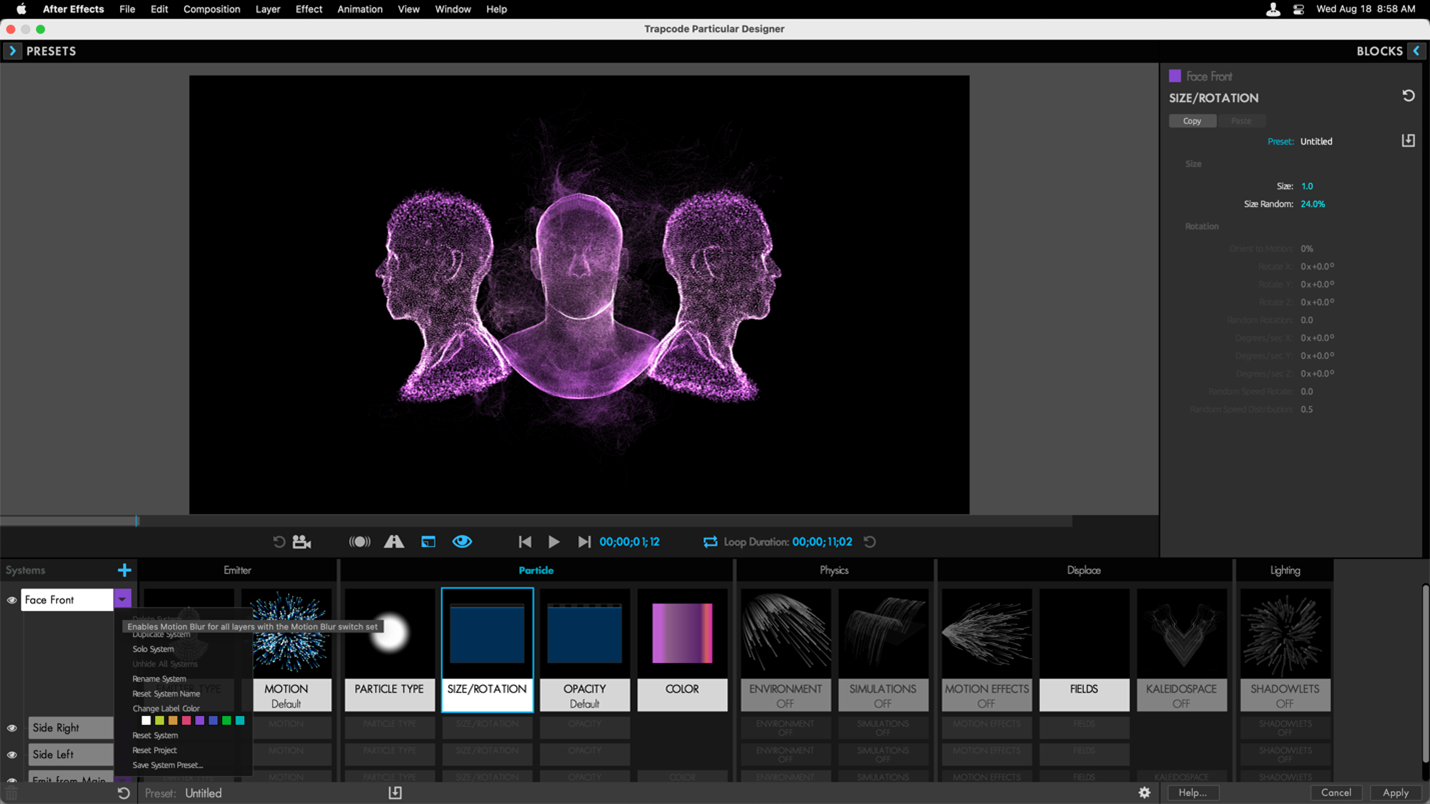Choose Reset Project menu entry
1430x804 pixels.
pyautogui.click(x=155, y=750)
